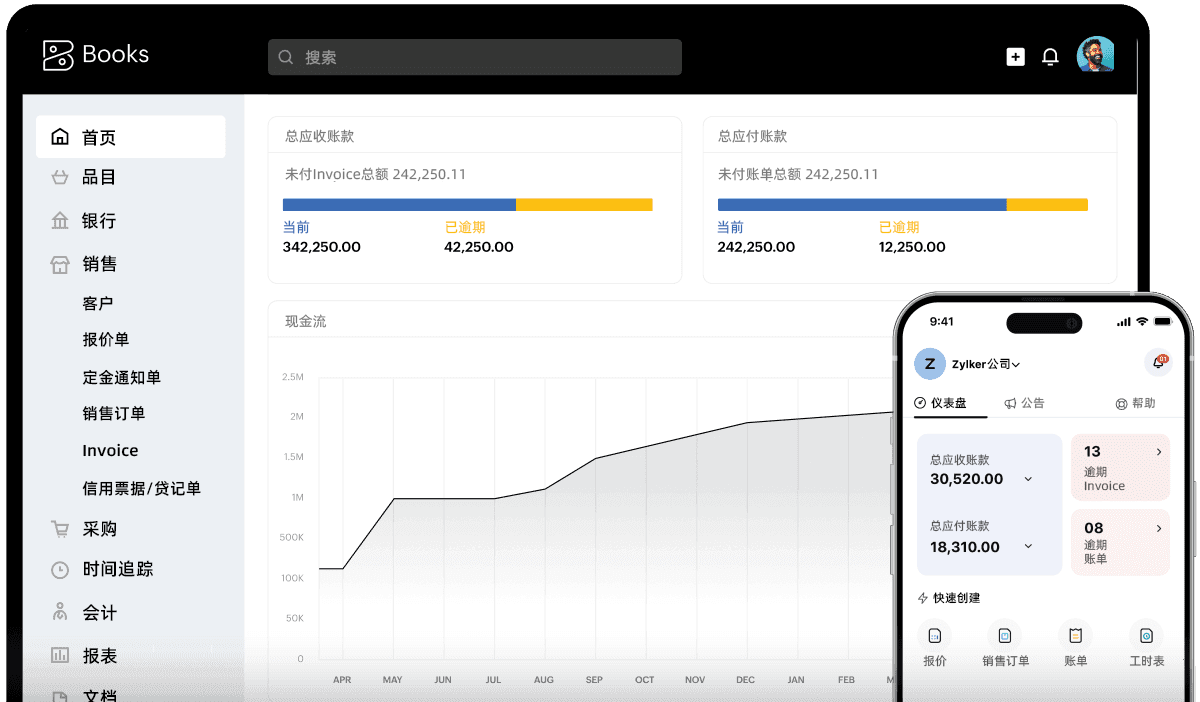This screenshot has height=702, width=1200.
Task: Click the Books logo icon
Action: [58, 55]
